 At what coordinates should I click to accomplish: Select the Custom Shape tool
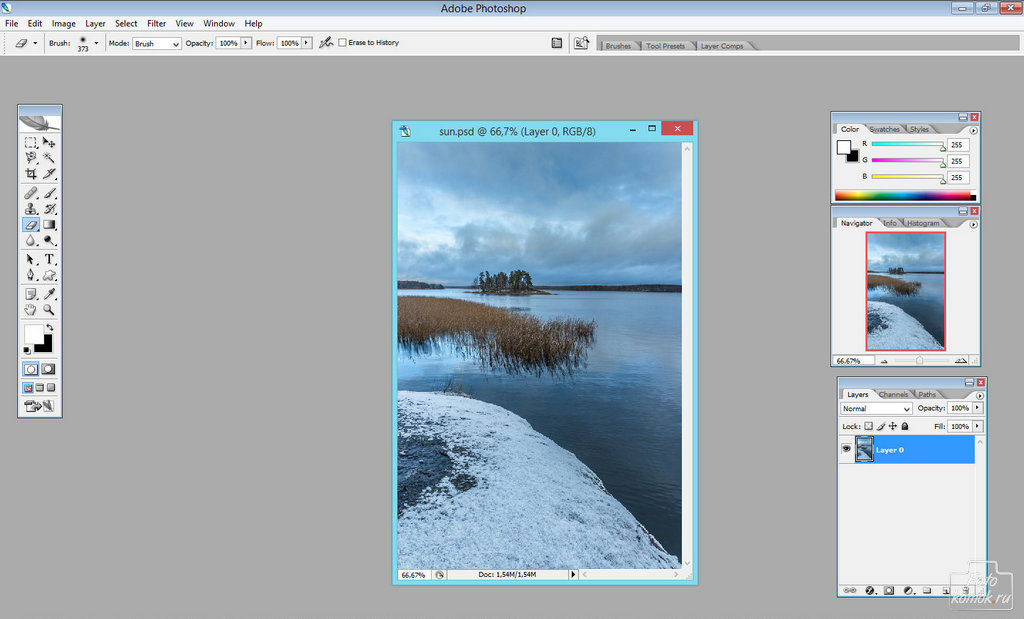[x=49, y=275]
